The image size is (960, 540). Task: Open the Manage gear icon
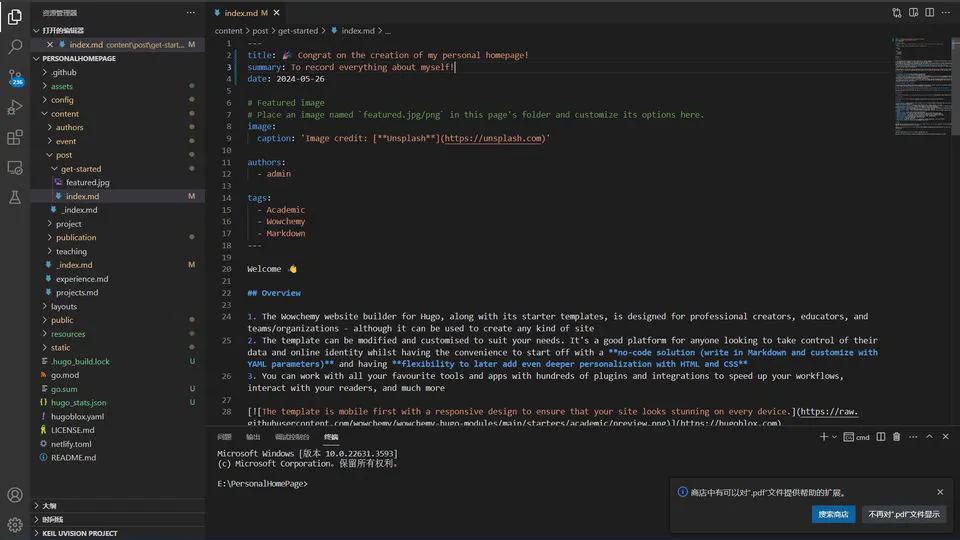pos(15,524)
